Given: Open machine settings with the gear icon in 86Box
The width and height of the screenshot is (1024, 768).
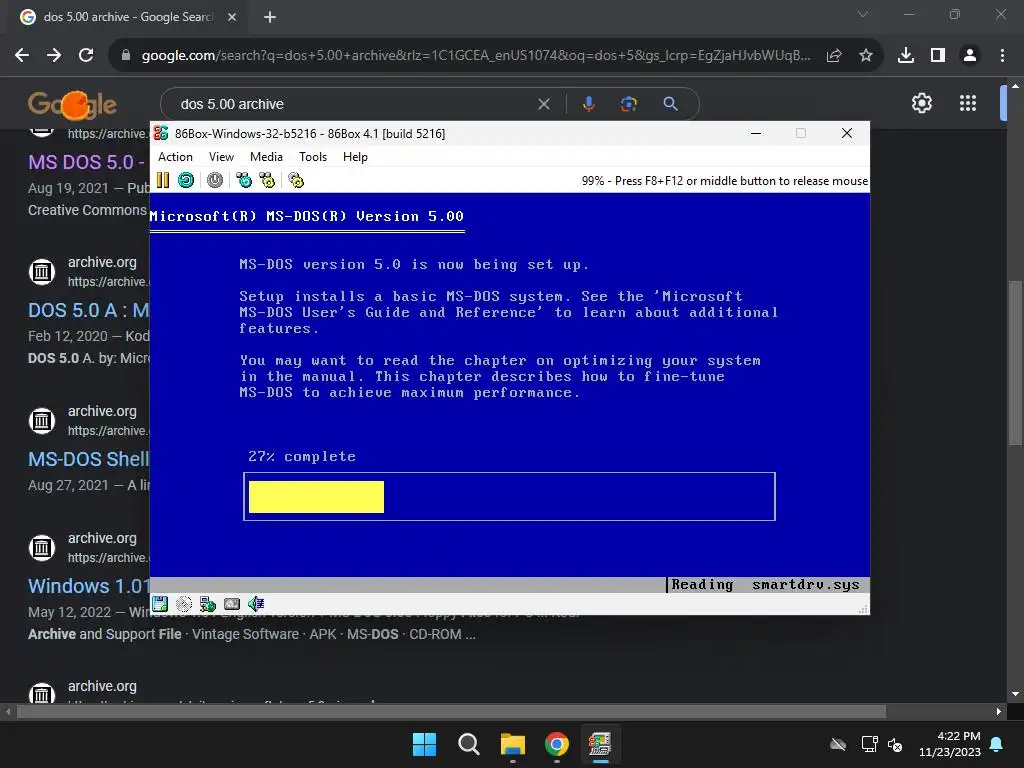Looking at the screenshot, I should coord(296,180).
